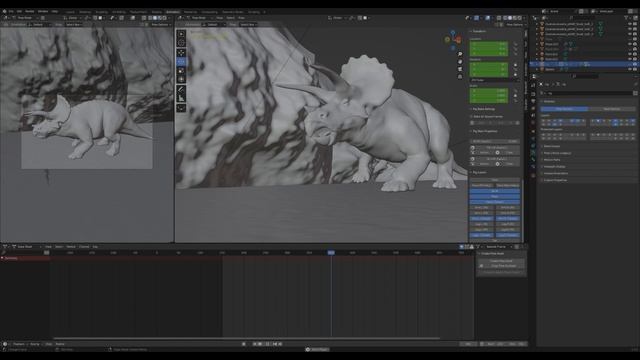Image resolution: width=640 pixels, height=360 pixels.
Task: Select the Cursor tool in viewport toolbar
Action: (181, 43)
